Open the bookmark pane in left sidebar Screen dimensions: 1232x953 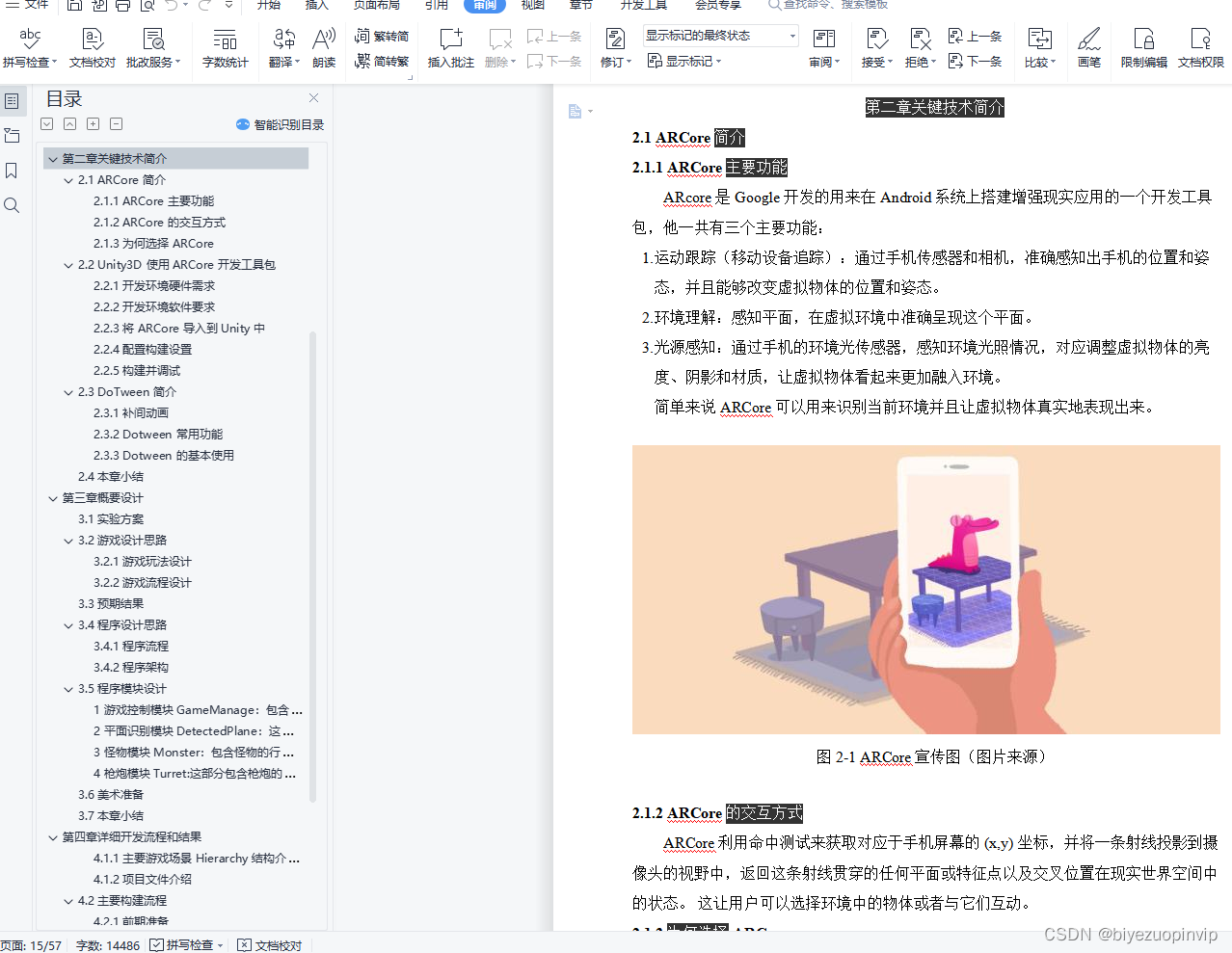[12, 171]
